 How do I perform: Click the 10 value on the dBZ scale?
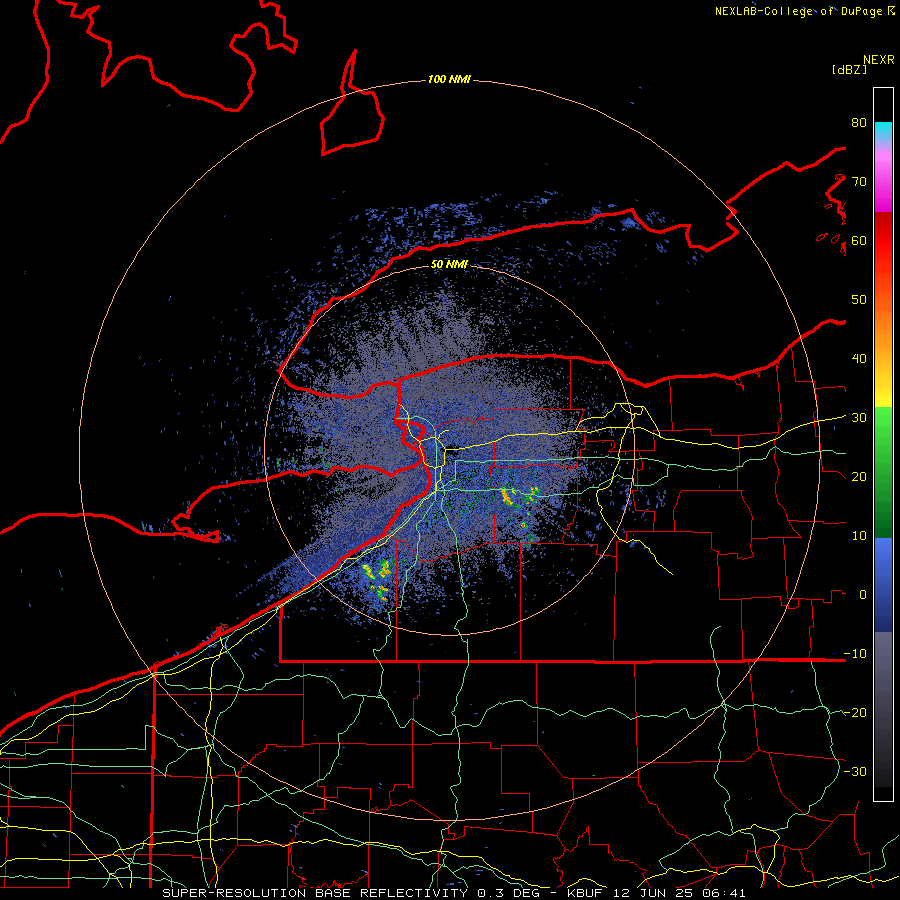(x=859, y=536)
